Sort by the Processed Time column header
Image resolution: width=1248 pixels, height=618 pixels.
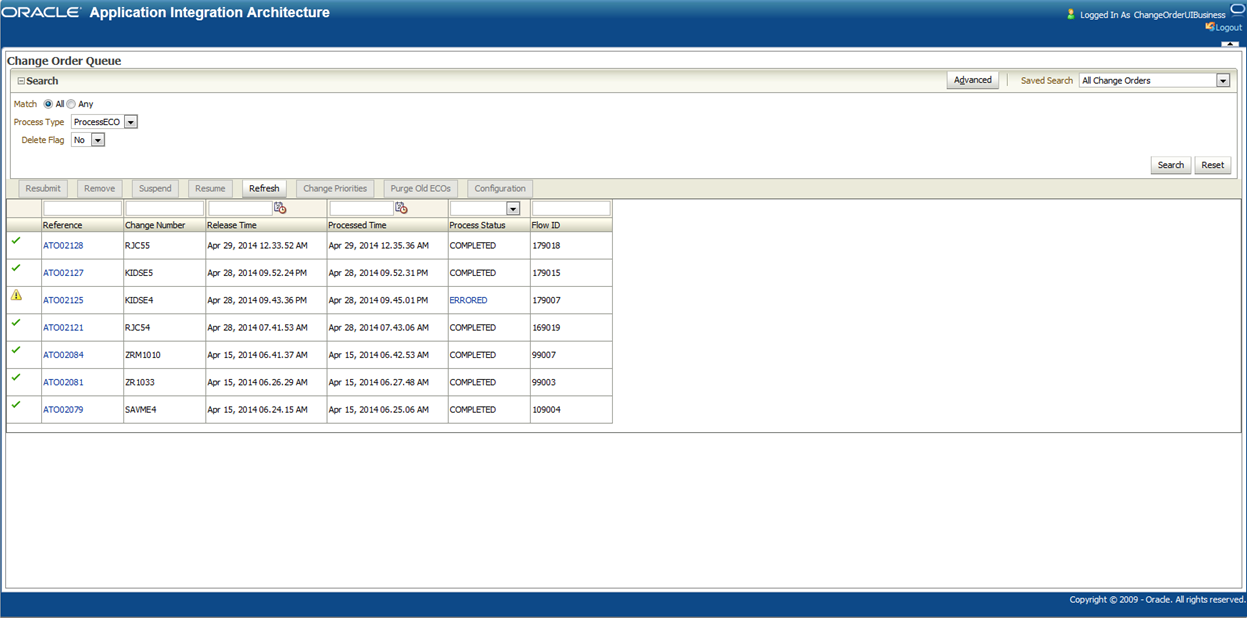(387, 225)
